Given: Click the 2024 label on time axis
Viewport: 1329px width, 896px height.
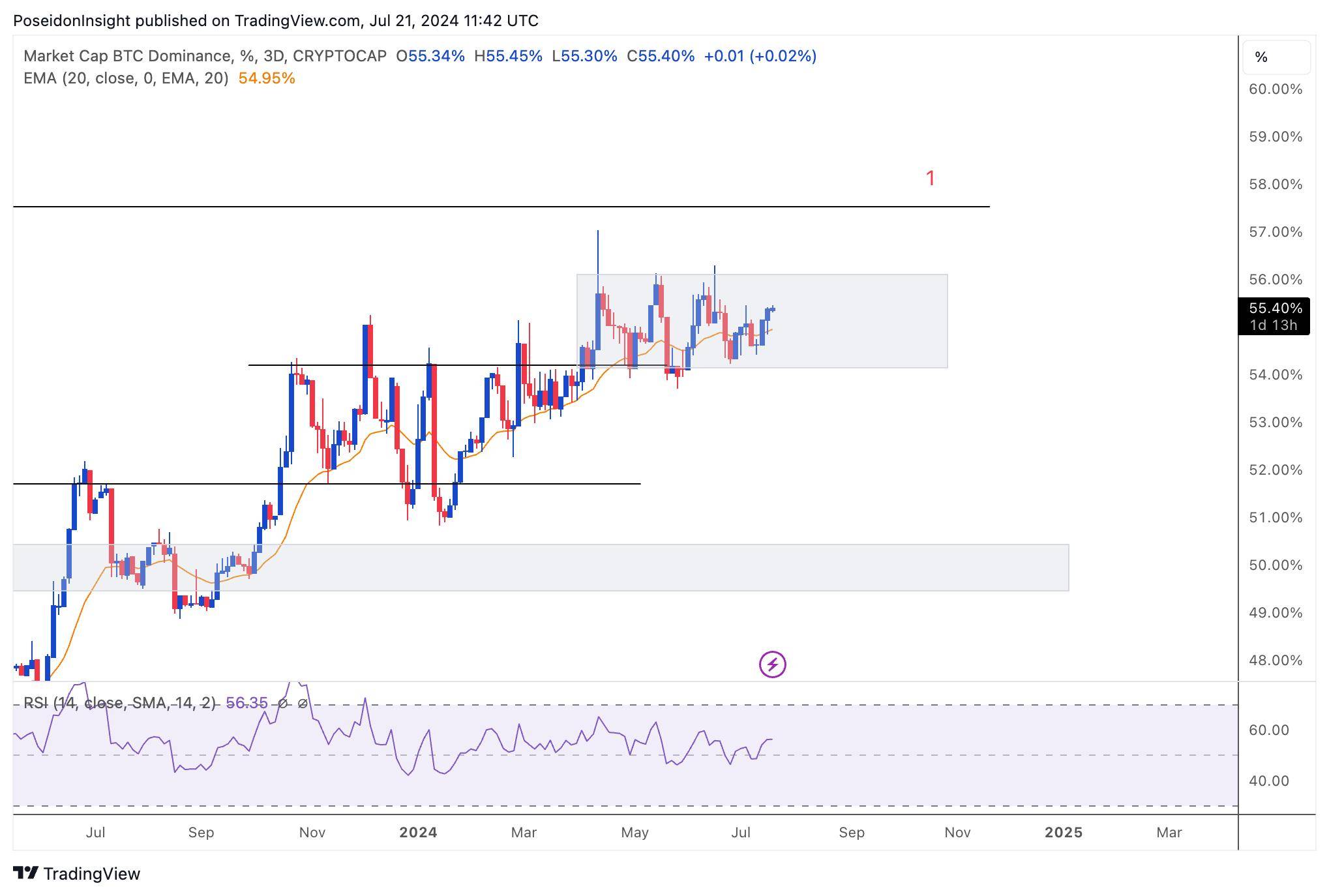Looking at the screenshot, I should coord(418,833).
